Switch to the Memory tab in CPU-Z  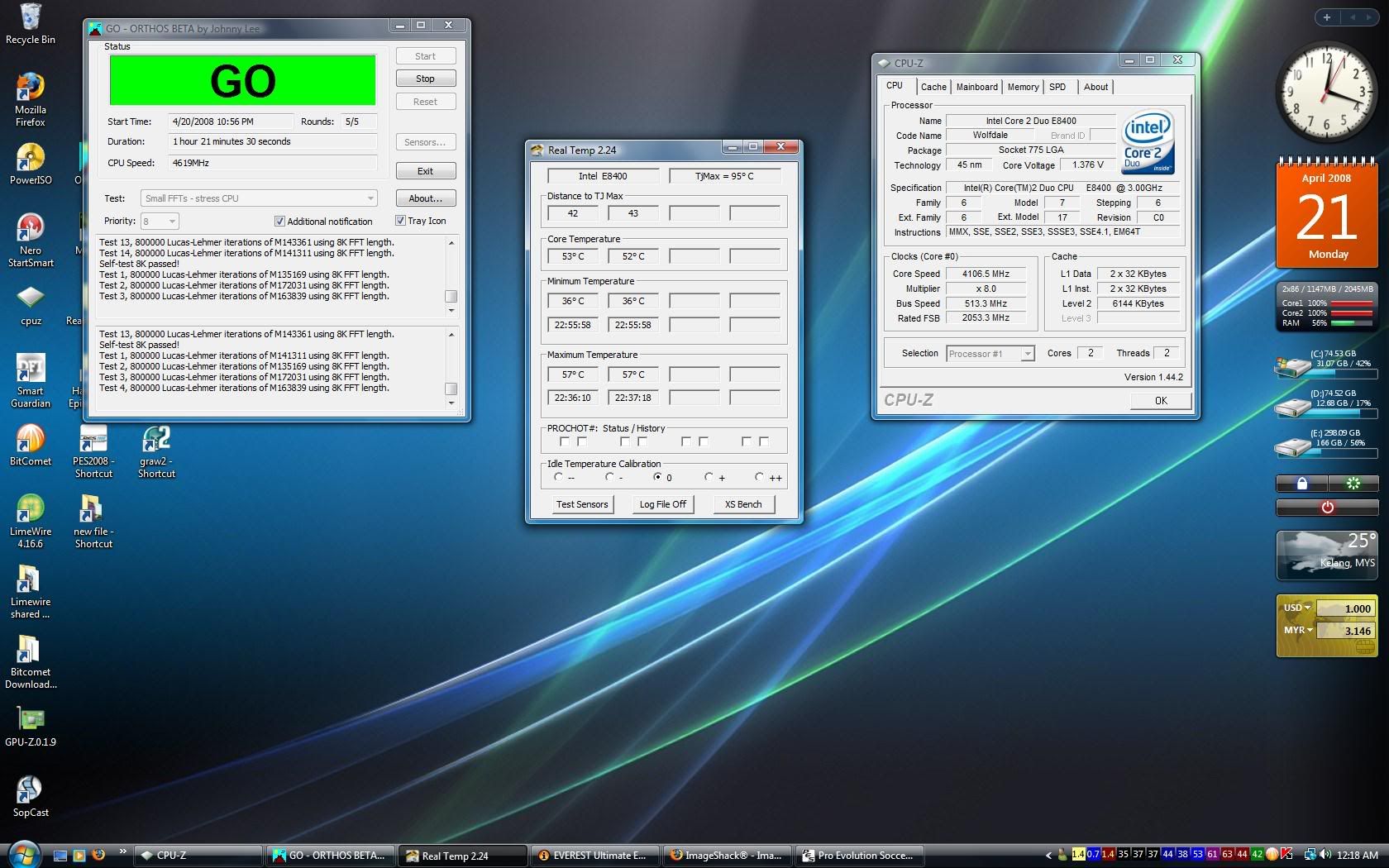[x=1023, y=87]
